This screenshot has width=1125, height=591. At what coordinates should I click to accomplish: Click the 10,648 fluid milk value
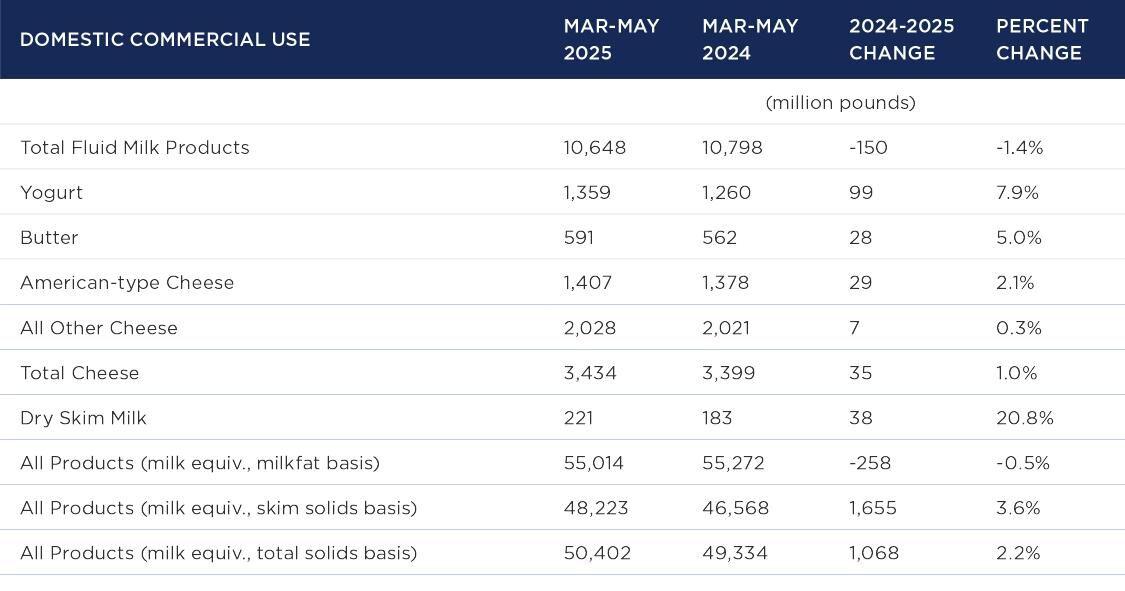[x=594, y=148]
